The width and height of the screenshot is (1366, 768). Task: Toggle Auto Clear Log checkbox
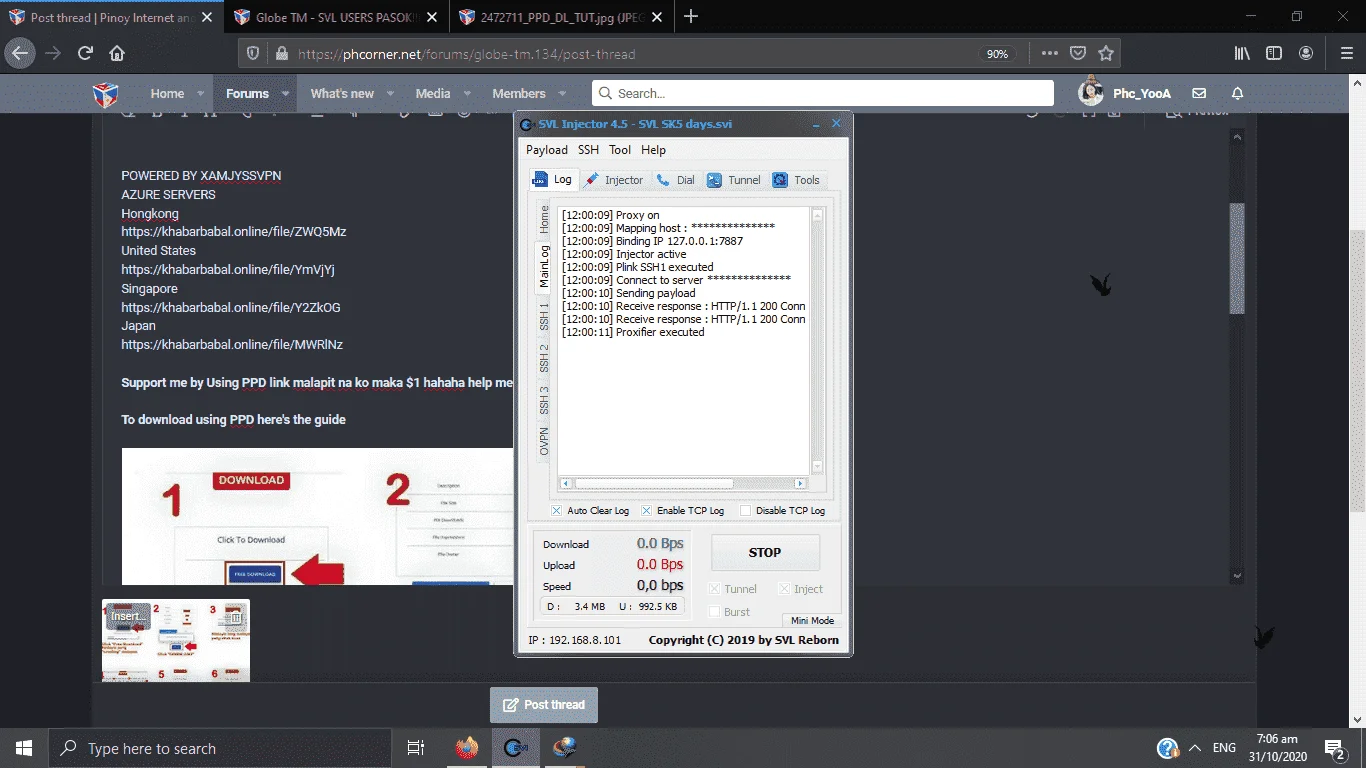(556, 510)
